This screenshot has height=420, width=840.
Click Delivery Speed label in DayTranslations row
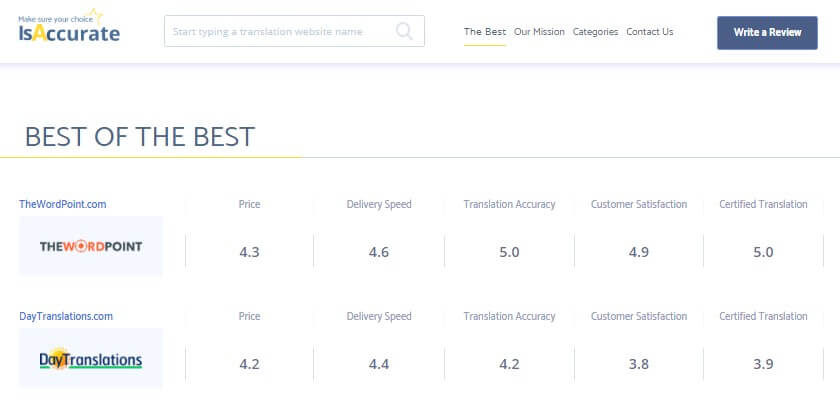(379, 316)
